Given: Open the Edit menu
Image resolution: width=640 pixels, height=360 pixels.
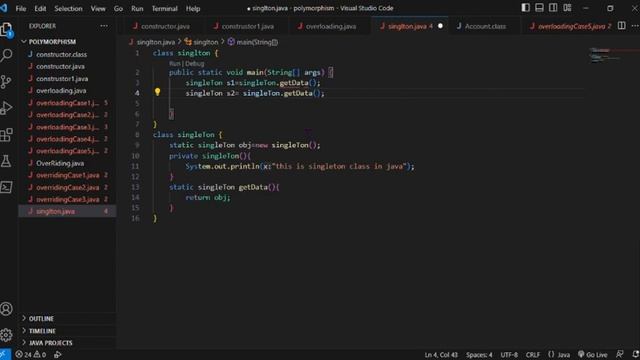Looking at the screenshot, I should [40, 8].
